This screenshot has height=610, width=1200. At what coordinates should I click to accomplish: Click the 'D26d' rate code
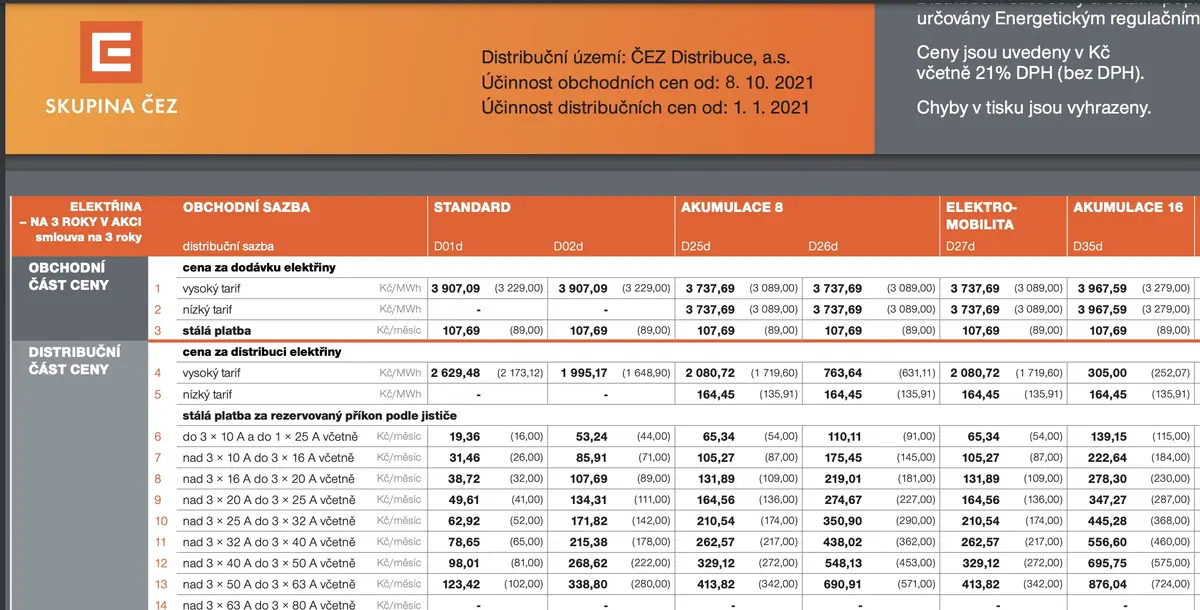click(x=823, y=245)
